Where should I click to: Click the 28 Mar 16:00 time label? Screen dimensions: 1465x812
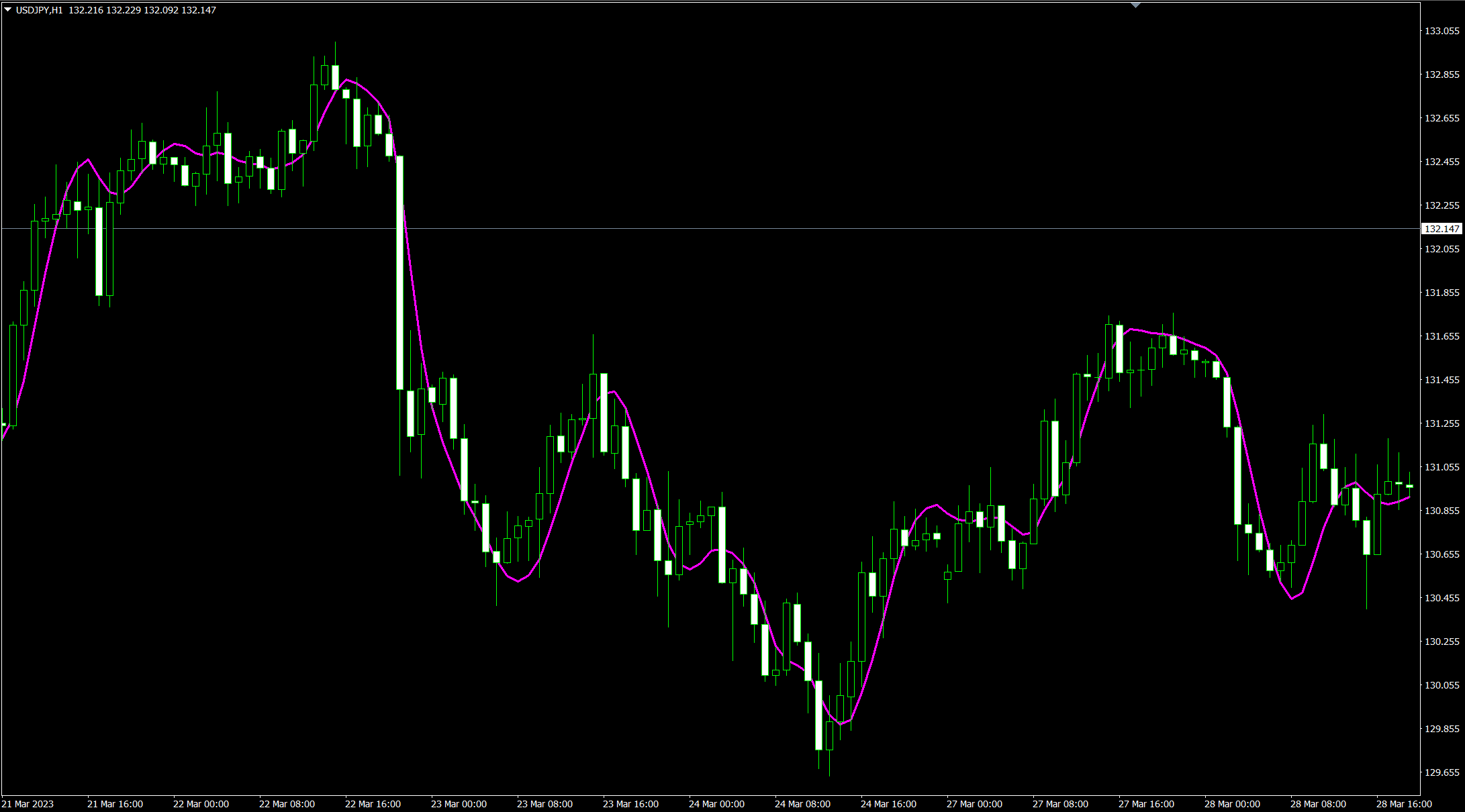point(1404,804)
